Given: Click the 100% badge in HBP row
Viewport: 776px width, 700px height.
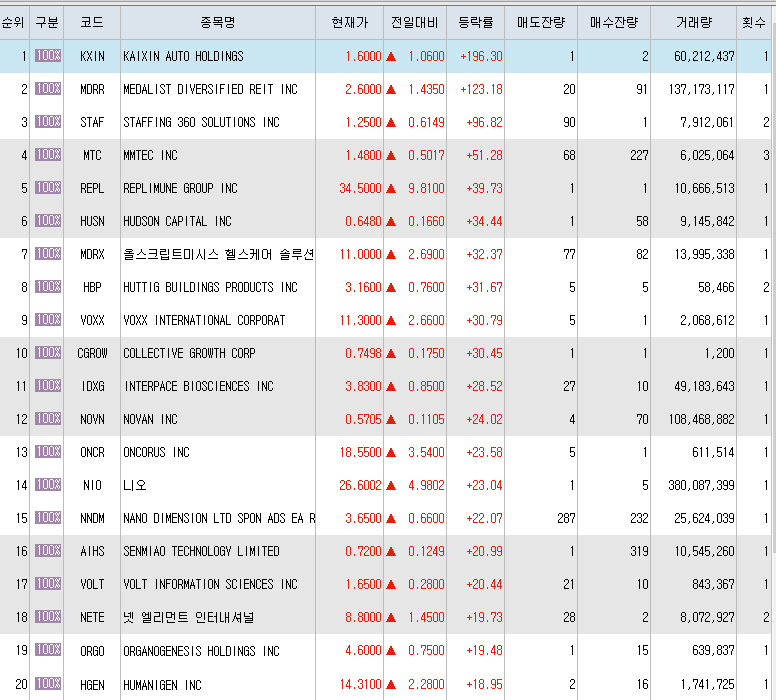Looking at the screenshot, I should (48, 287).
